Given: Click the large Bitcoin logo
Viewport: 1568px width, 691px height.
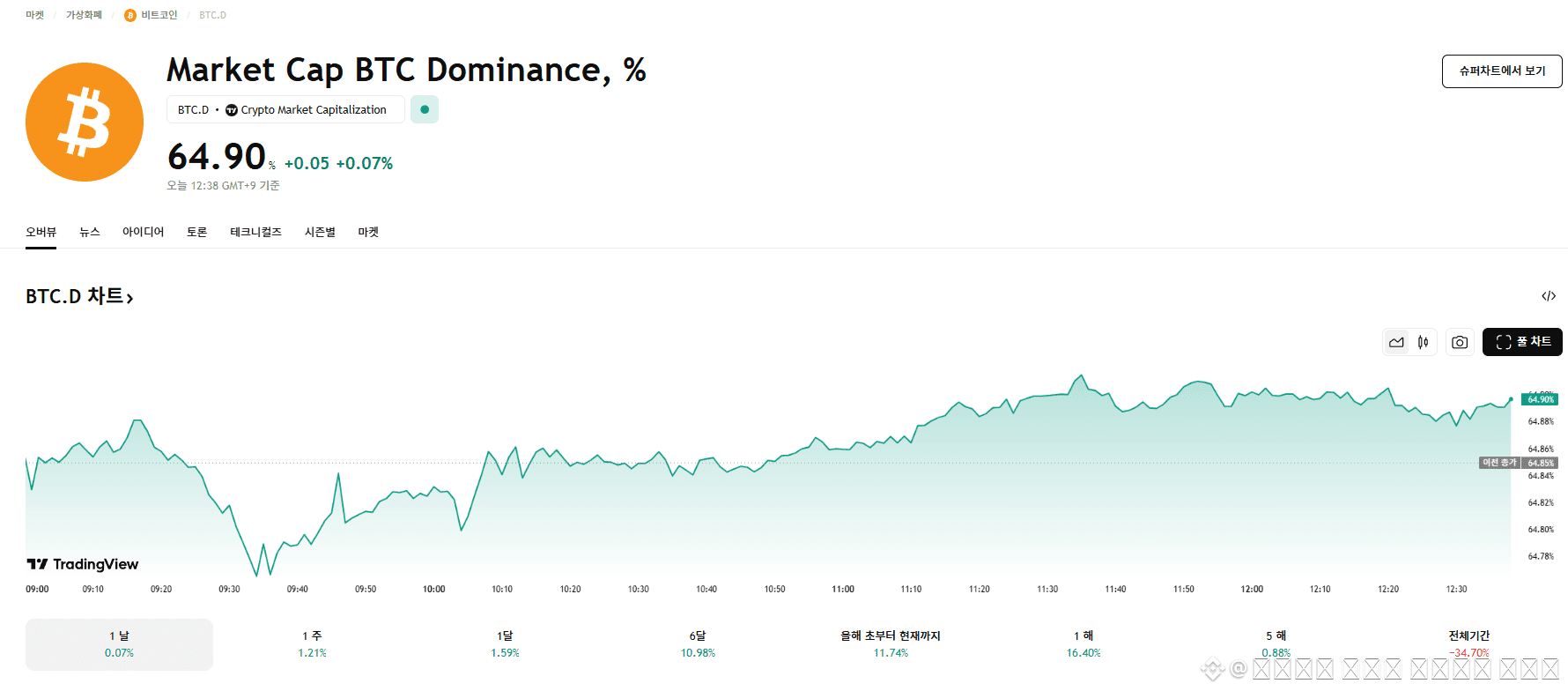Looking at the screenshot, I should (85, 122).
